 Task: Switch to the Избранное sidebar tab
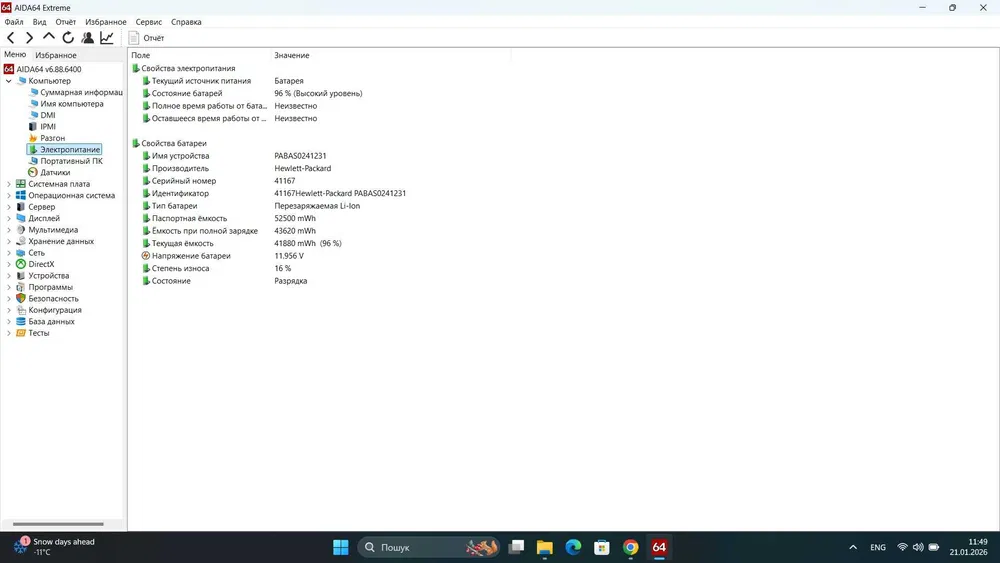click(x=56, y=55)
